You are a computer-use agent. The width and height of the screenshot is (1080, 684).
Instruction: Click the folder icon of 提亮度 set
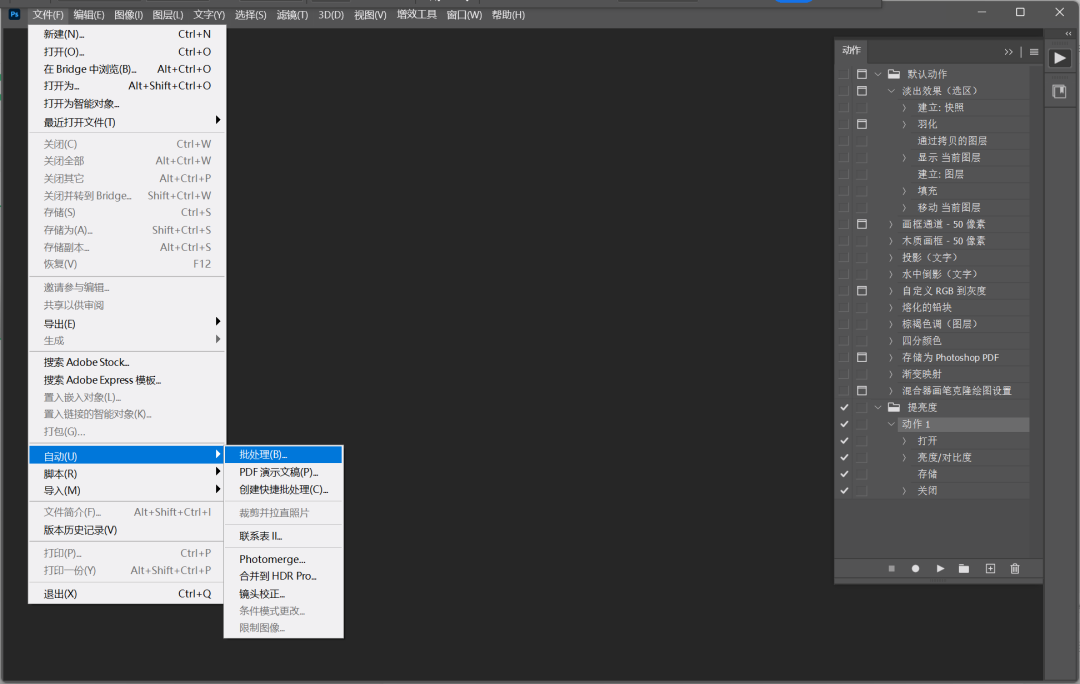(894, 407)
